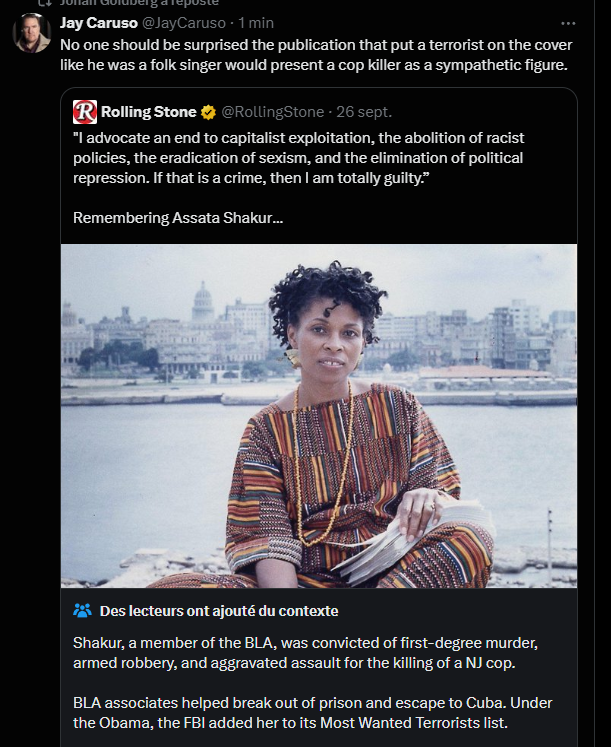611x747 pixels.
Task: Click the gold verified badge
Action: pos(208,112)
